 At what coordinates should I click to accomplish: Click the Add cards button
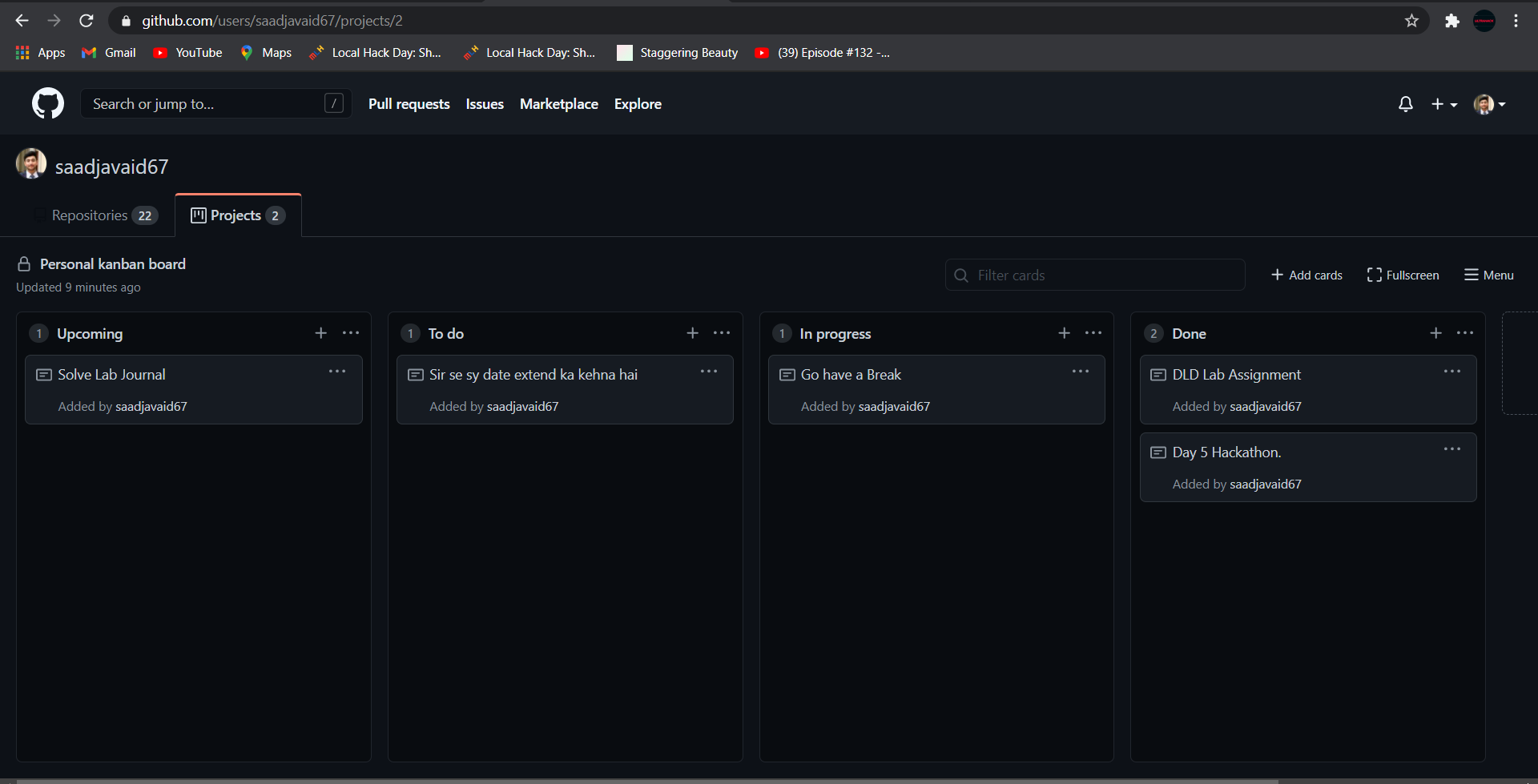[x=1306, y=275]
